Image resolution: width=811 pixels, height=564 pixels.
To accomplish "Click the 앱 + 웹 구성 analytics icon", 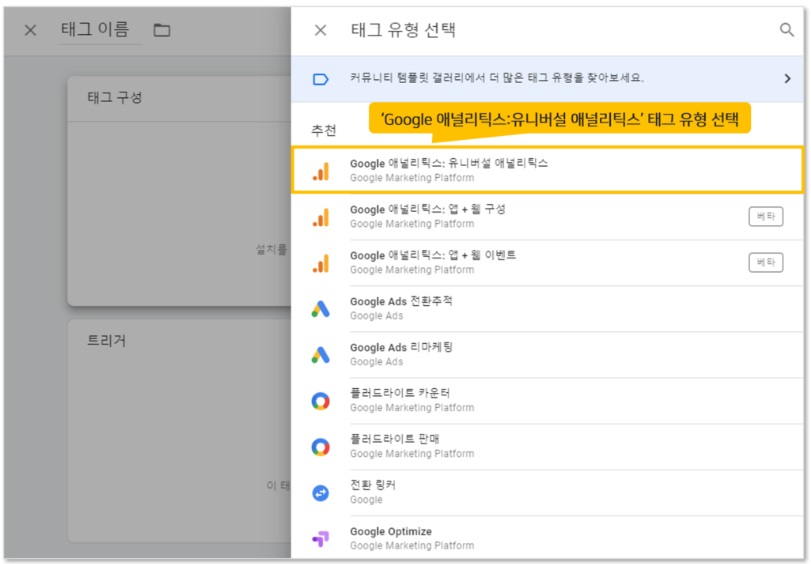I will point(321,217).
